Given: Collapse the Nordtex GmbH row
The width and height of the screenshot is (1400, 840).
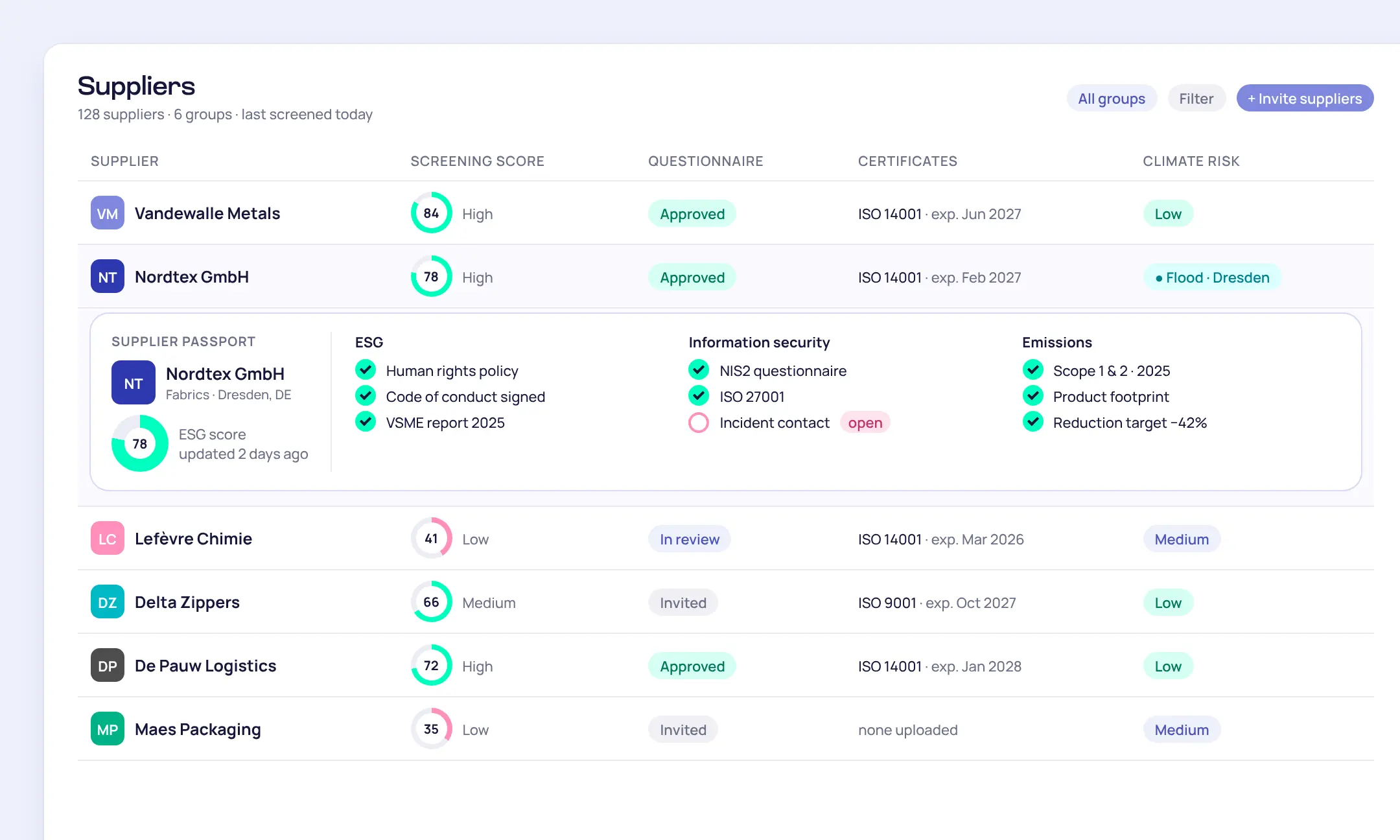Looking at the screenshot, I should (x=726, y=277).
